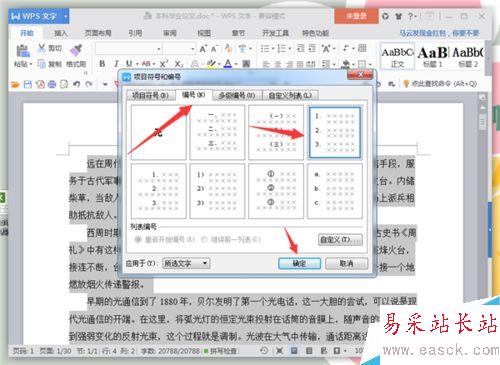
Task: Redo action with arrow icon
Action: pos(89,84)
